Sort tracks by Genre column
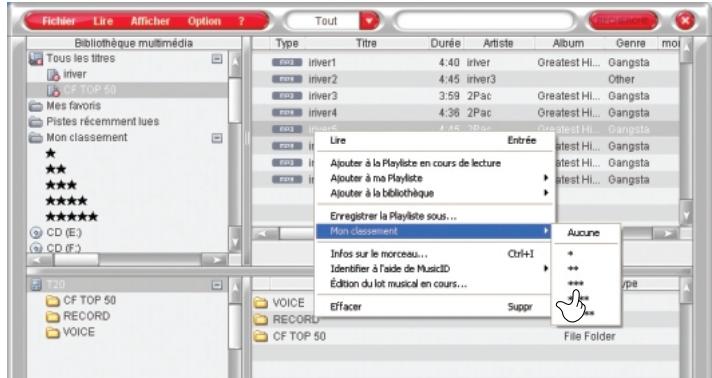Screen dimensions: 712x378 point(631,44)
